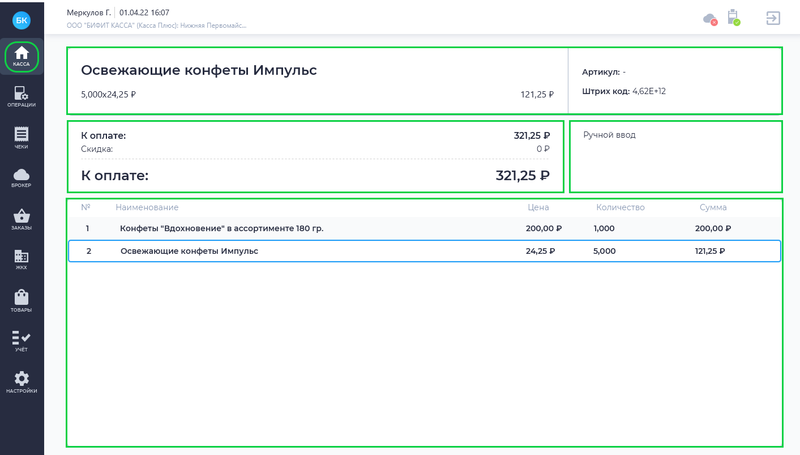Open the Касса home section
Image resolution: width=800 pixels, height=455 pixels.
pyautogui.click(x=21, y=56)
